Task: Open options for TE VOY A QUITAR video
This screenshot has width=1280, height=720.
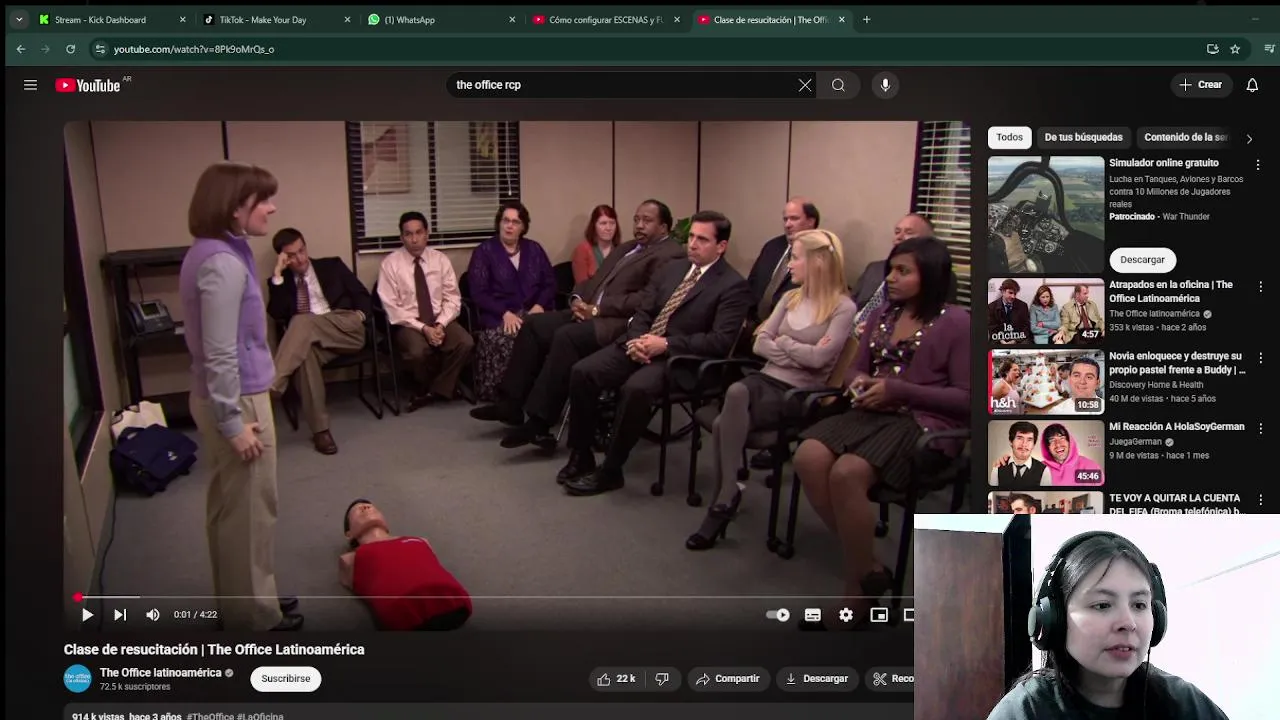Action: pos(1260,499)
